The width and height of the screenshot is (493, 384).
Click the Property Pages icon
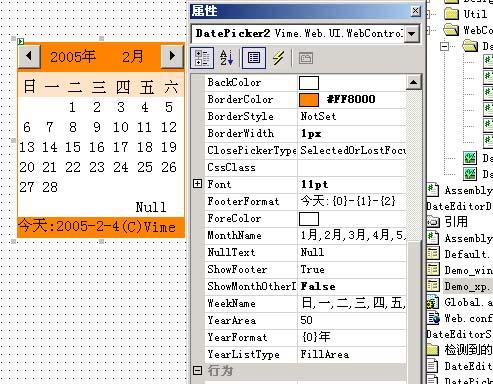tap(306, 58)
